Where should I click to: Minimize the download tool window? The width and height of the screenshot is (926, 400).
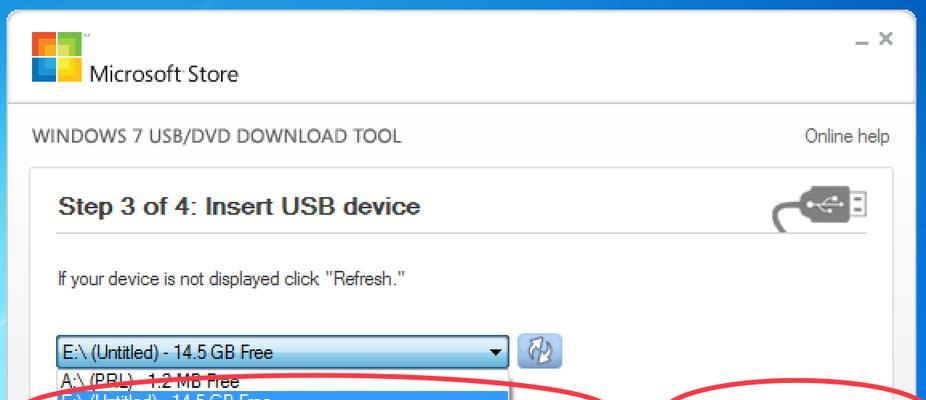pos(862,41)
